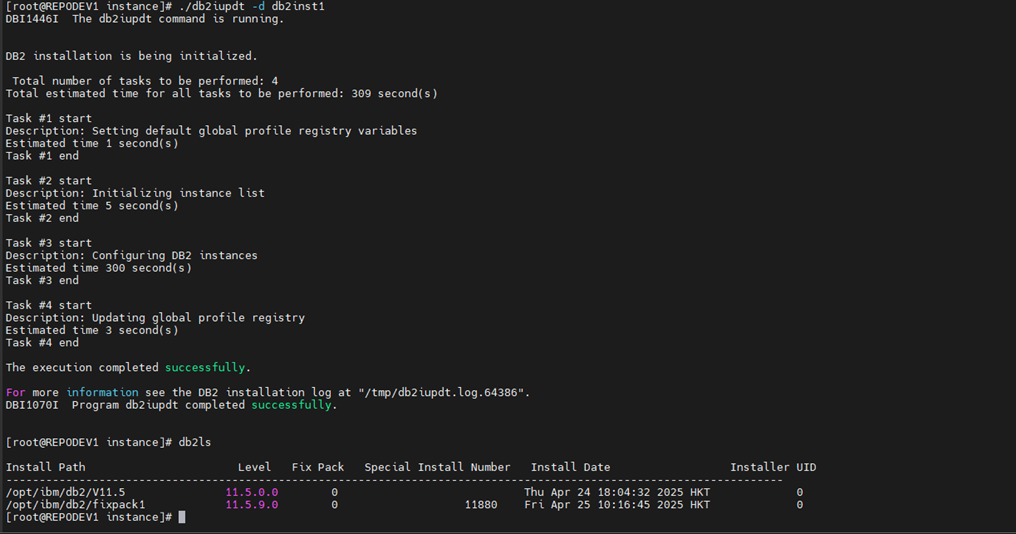This screenshot has height=534, width=1016.
Task: Click the Installer UID column header
Action: point(773,467)
